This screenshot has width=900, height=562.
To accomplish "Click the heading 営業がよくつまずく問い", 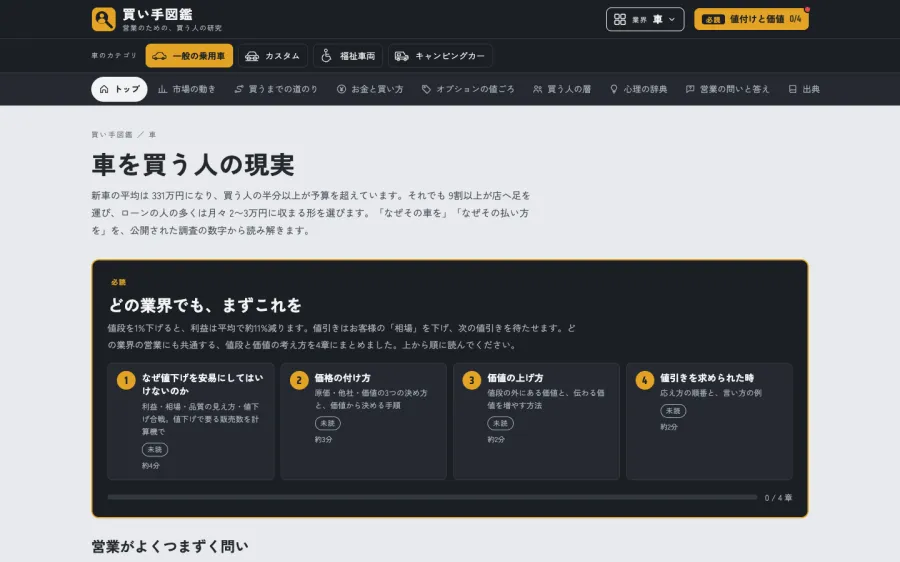I will (x=170, y=546).
